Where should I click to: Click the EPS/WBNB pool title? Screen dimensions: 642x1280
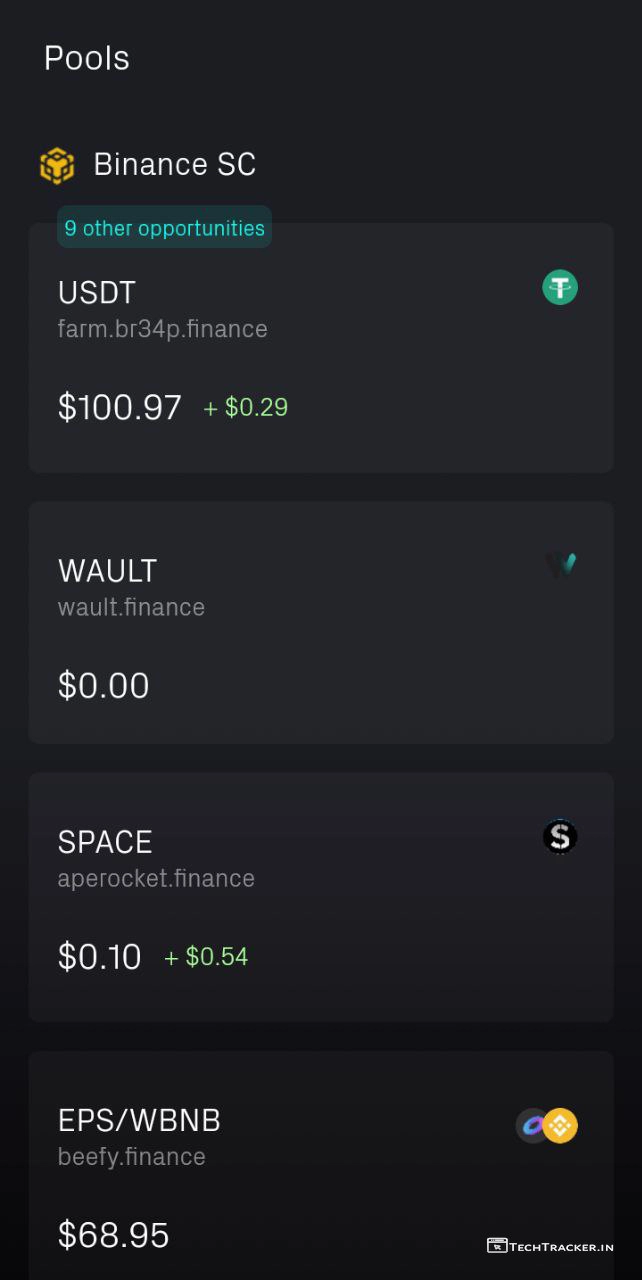[x=139, y=1120]
